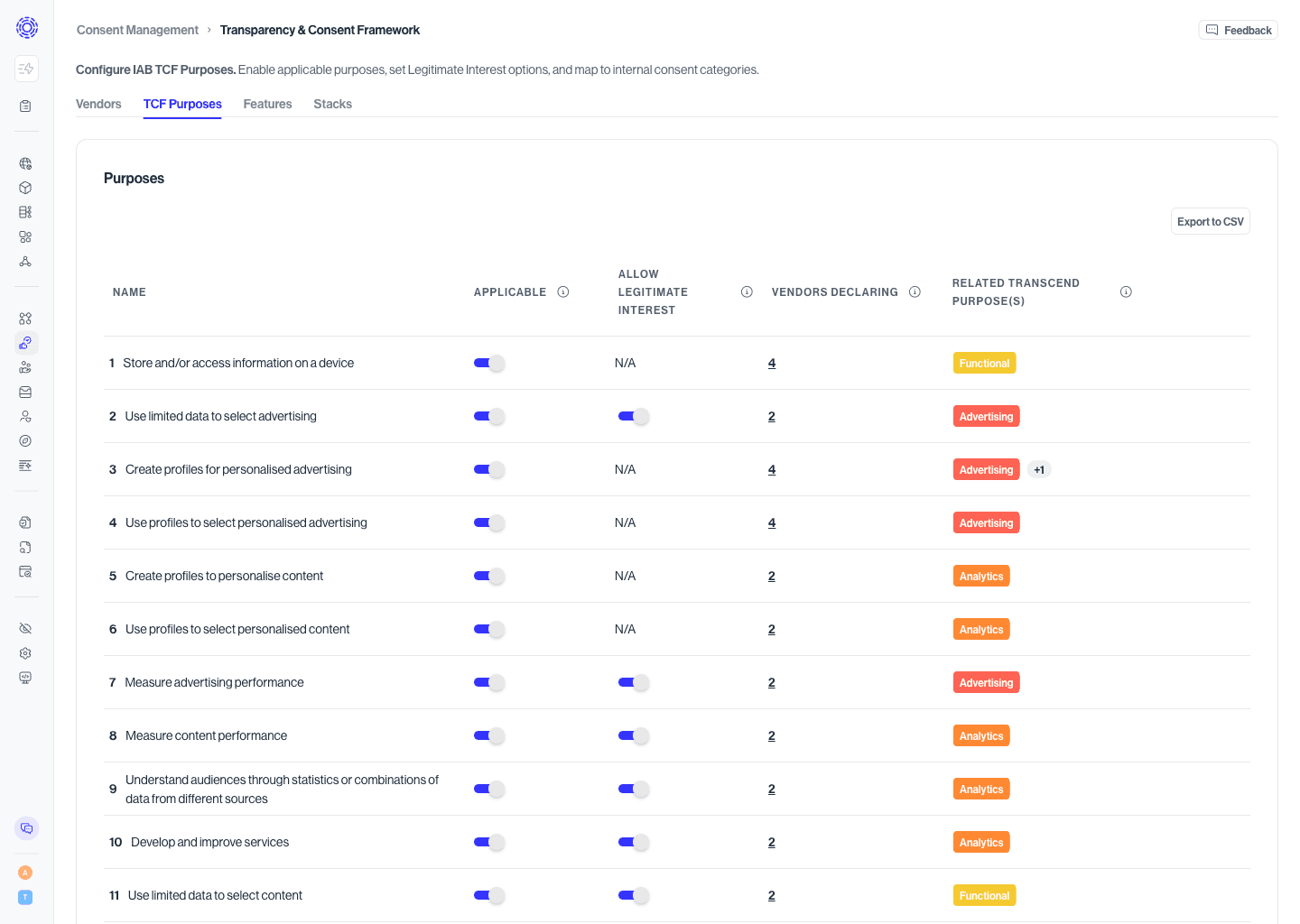Toggle legitimate interest for Develop and improve services
Screen dimensions: 1300x924
pos(634,843)
